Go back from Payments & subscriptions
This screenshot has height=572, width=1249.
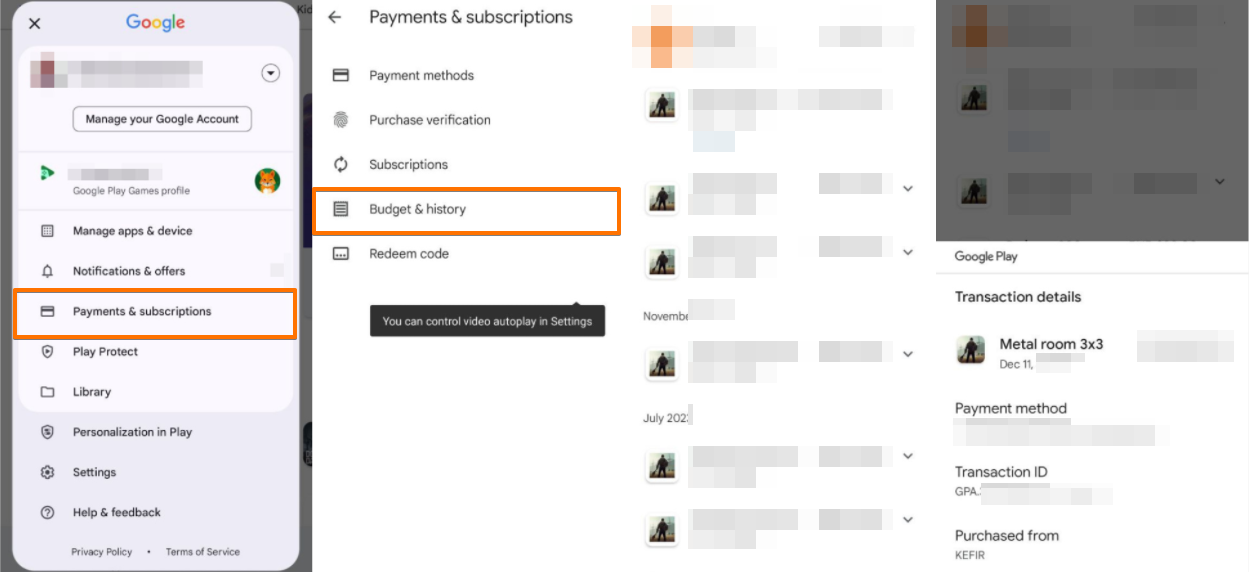pos(335,18)
